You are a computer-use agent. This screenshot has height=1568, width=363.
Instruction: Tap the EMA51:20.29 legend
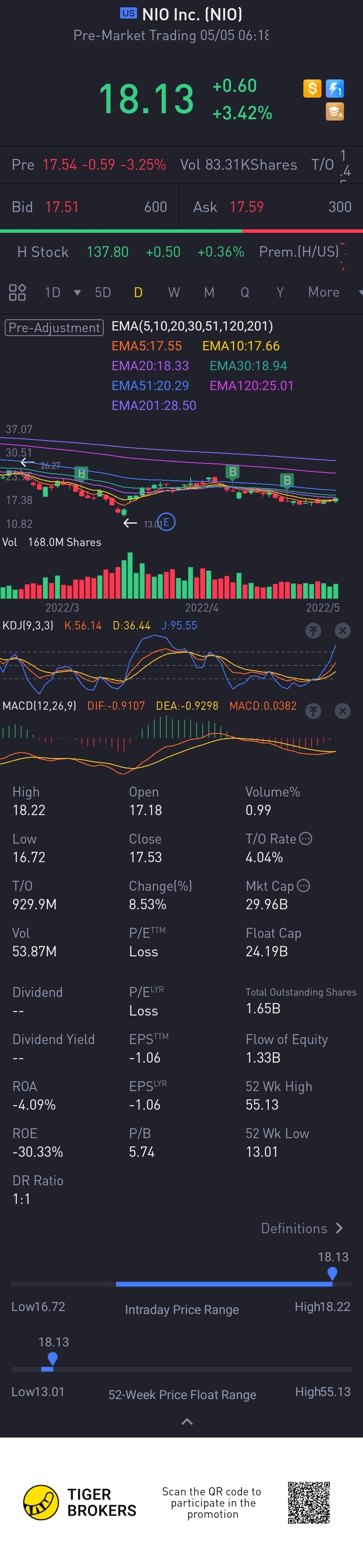click(150, 386)
